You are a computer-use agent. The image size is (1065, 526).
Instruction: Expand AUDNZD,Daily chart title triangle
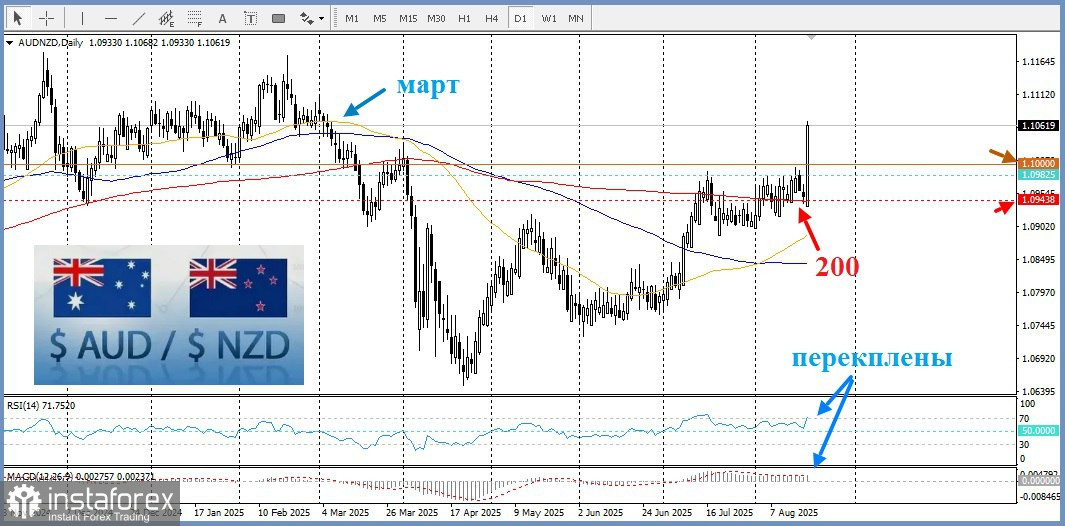[10, 43]
